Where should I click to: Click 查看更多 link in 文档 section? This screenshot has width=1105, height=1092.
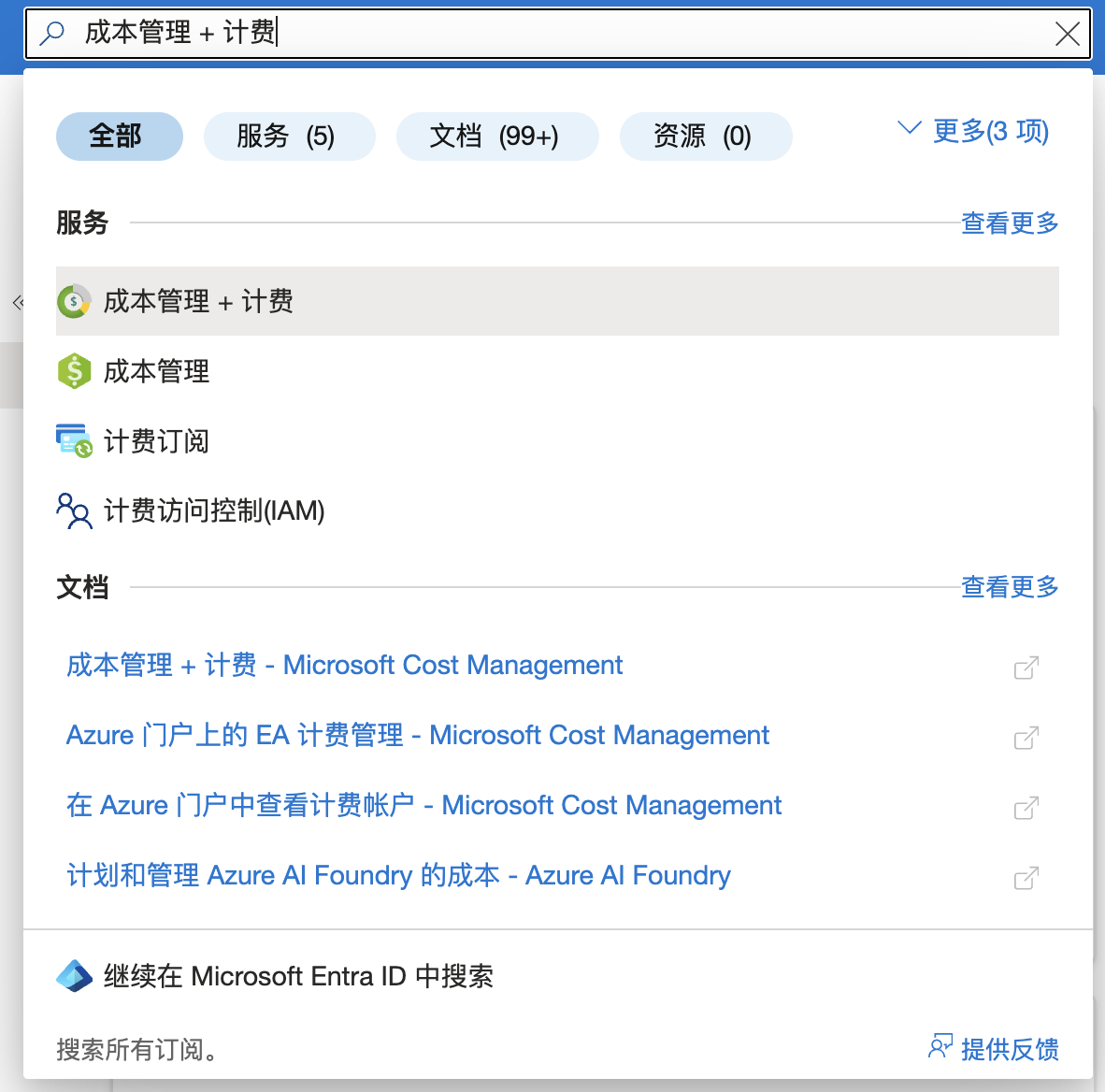pyautogui.click(x=1010, y=587)
